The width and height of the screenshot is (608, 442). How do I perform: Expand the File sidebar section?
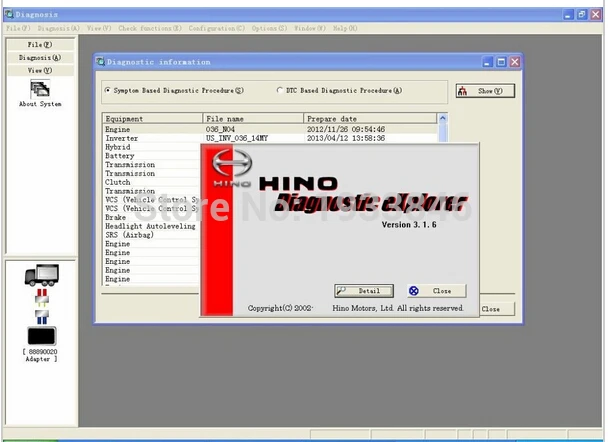(40, 45)
